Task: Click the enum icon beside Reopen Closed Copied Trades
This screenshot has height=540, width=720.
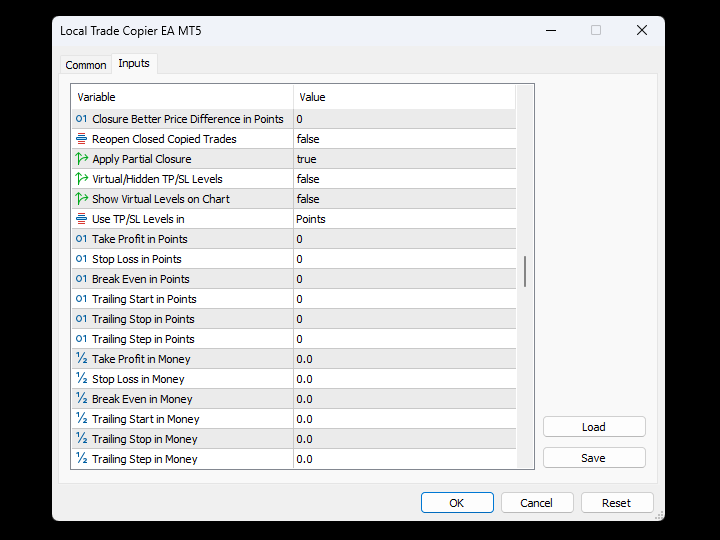Action: tap(81, 139)
